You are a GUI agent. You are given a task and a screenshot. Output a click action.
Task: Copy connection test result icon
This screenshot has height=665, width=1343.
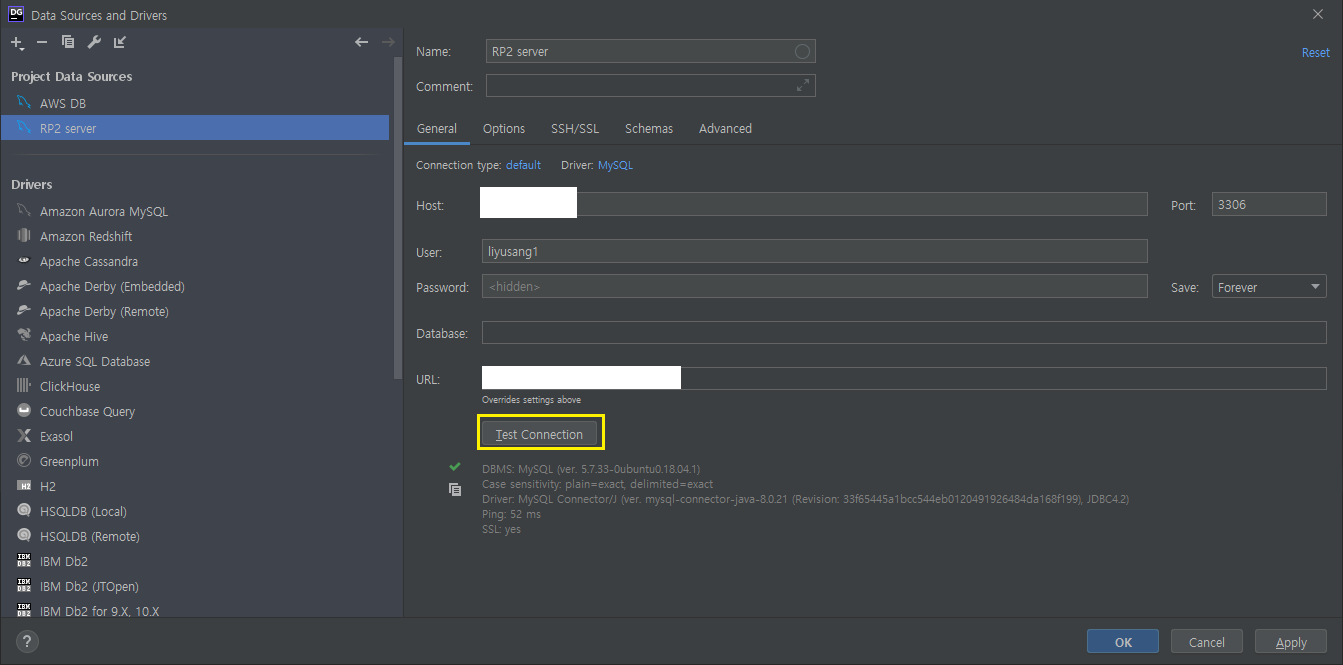[455, 489]
